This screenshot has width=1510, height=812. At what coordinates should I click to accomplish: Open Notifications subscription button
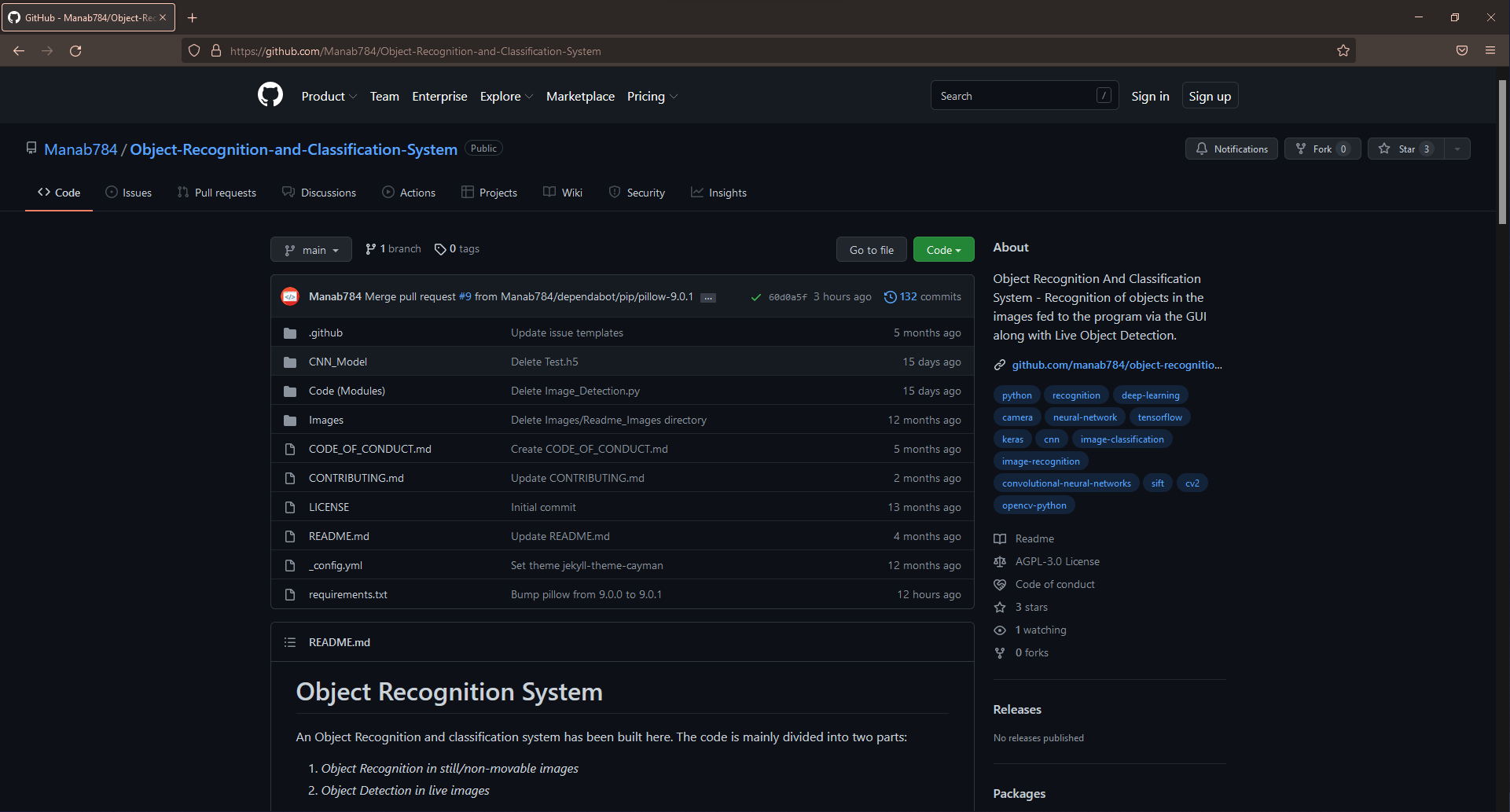[x=1231, y=149]
